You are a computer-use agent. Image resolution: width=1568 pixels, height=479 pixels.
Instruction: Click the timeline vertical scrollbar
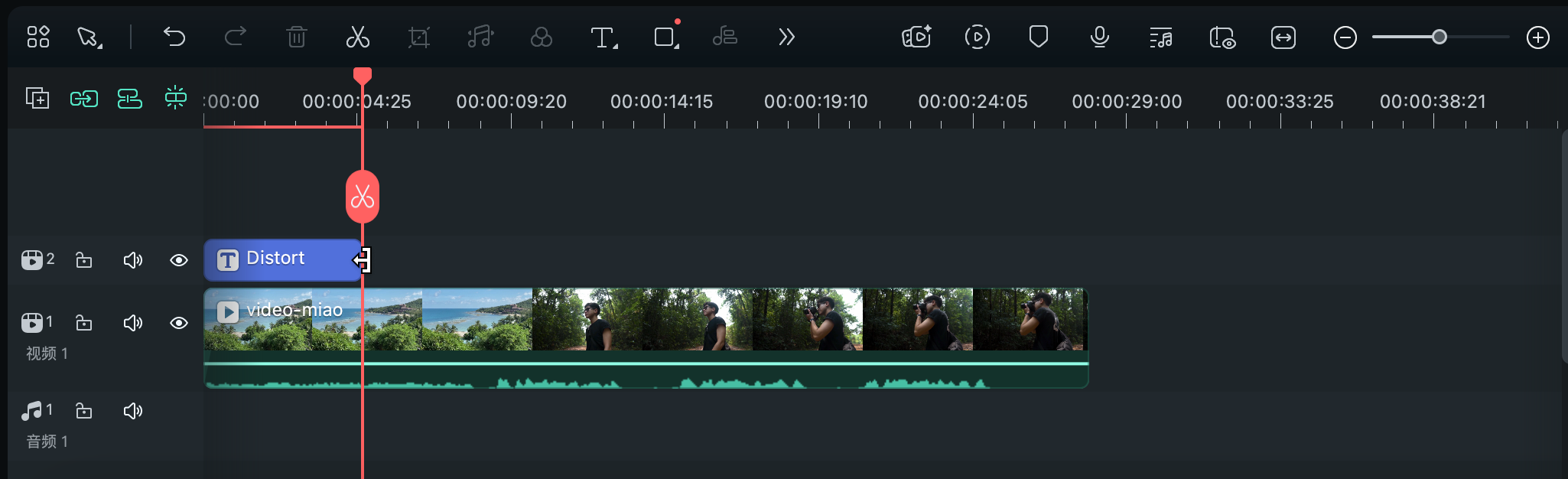pyautogui.click(x=1564, y=245)
